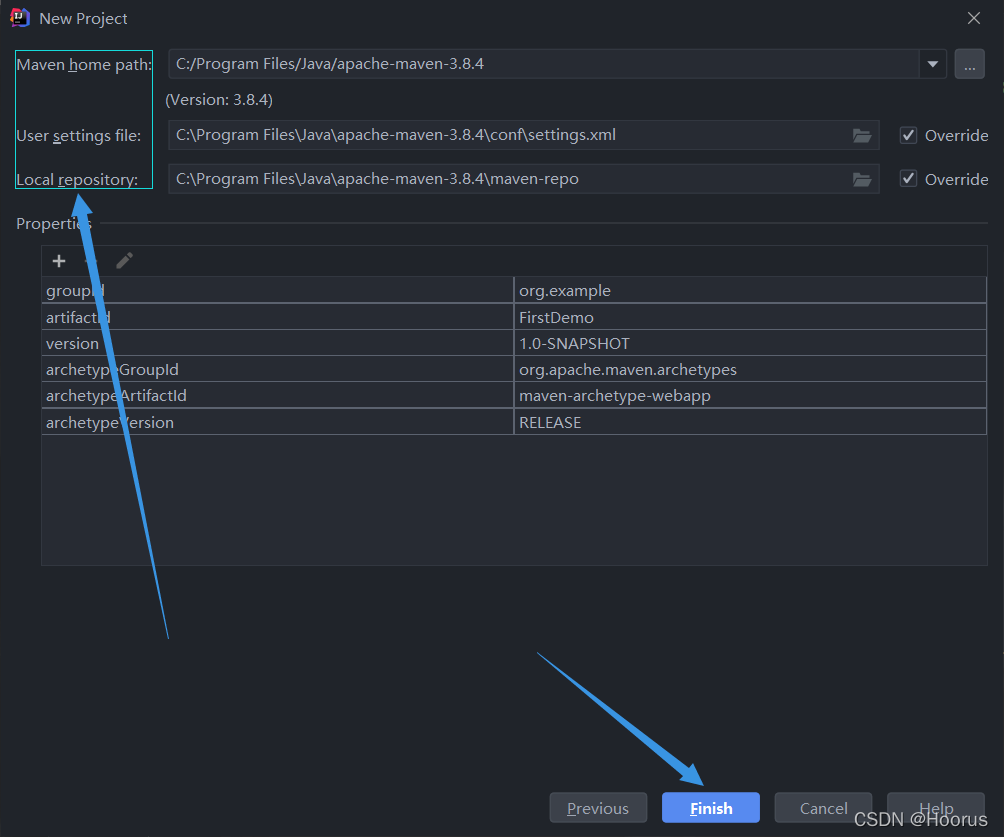The width and height of the screenshot is (1004, 837).
Task: Select the version property name cell
Action: click(x=277, y=343)
